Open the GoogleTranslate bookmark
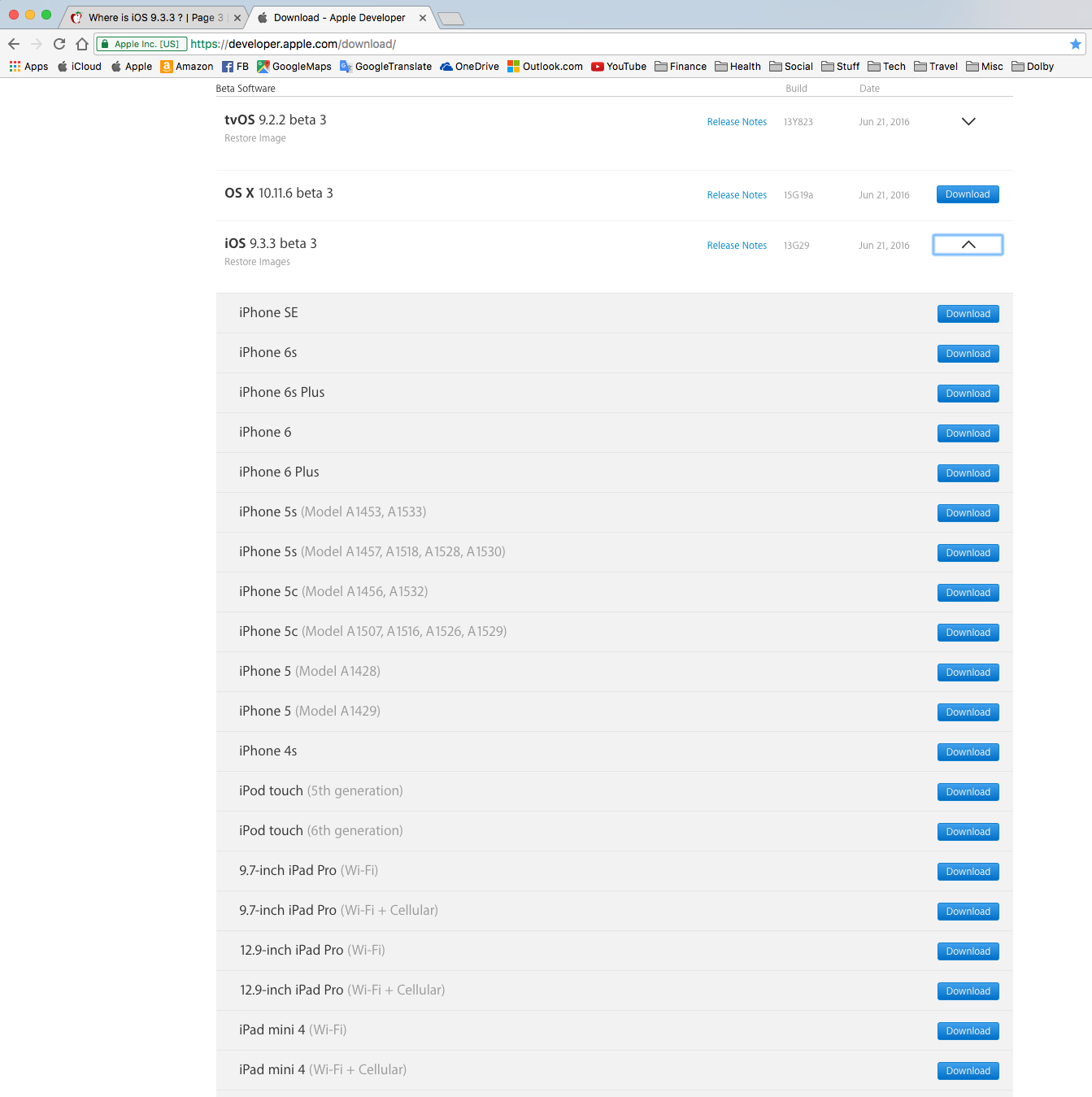The width and height of the screenshot is (1092, 1097). coord(386,67)
